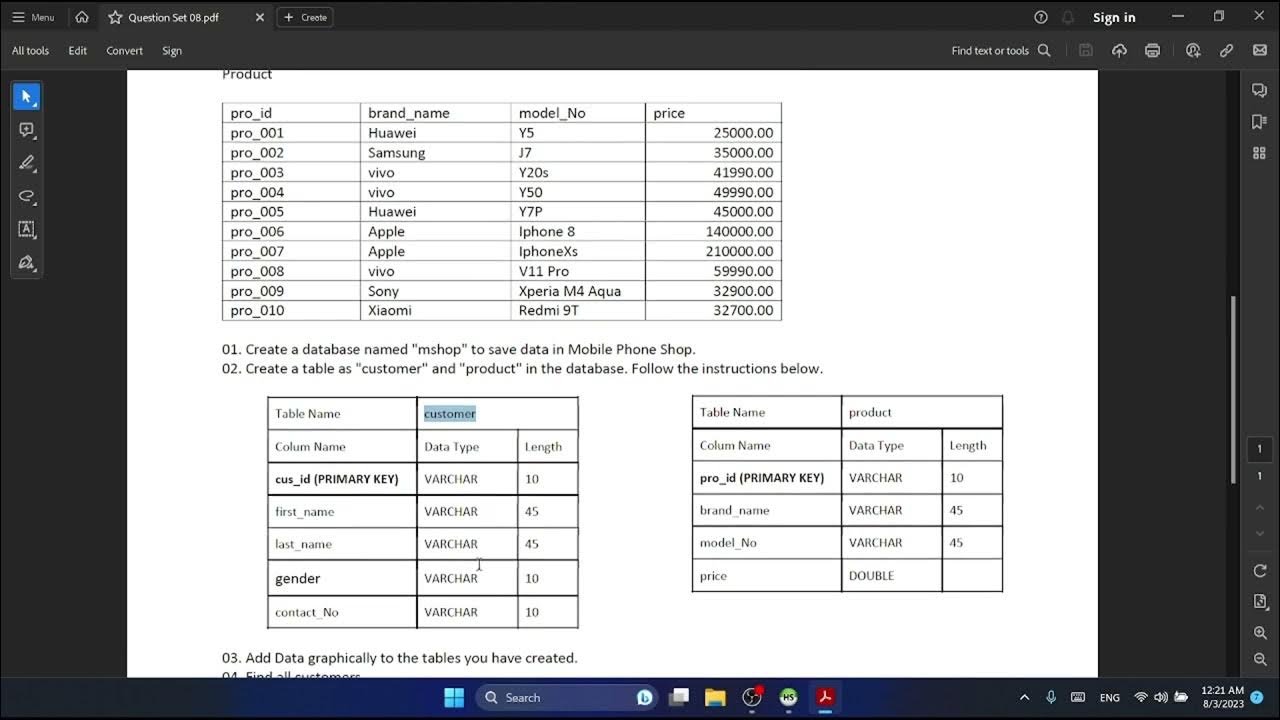The image size is (1280, 720).
Task: Send file by email icon
Action: coord(1259,50)
